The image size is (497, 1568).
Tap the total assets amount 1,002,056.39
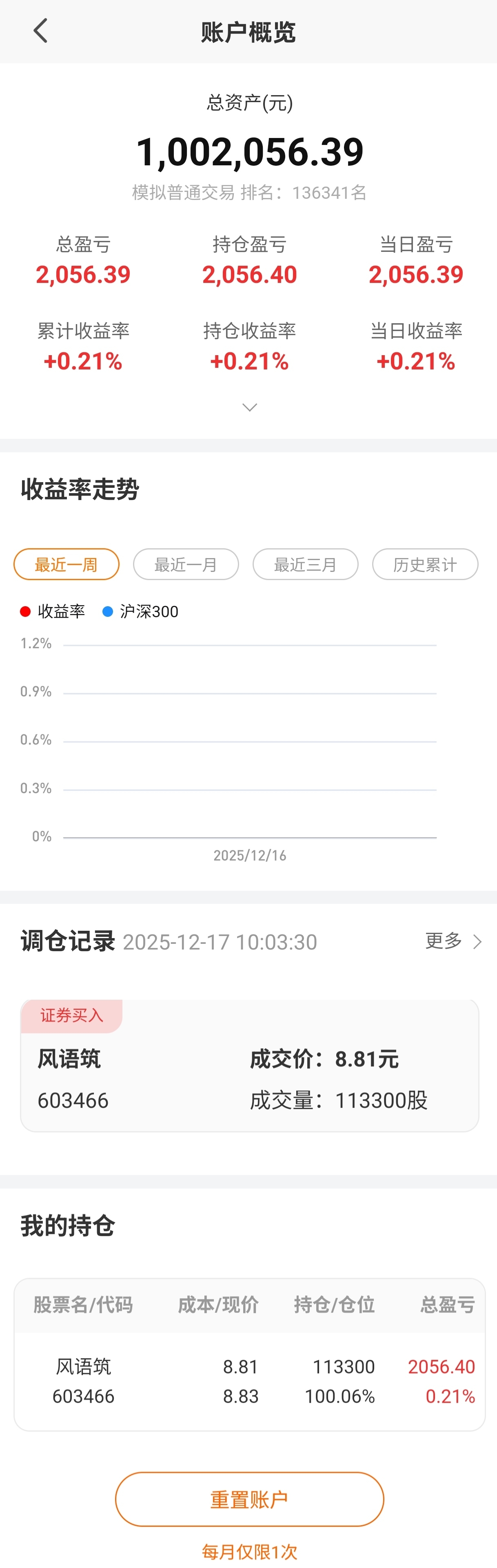[x=249, y=151]
